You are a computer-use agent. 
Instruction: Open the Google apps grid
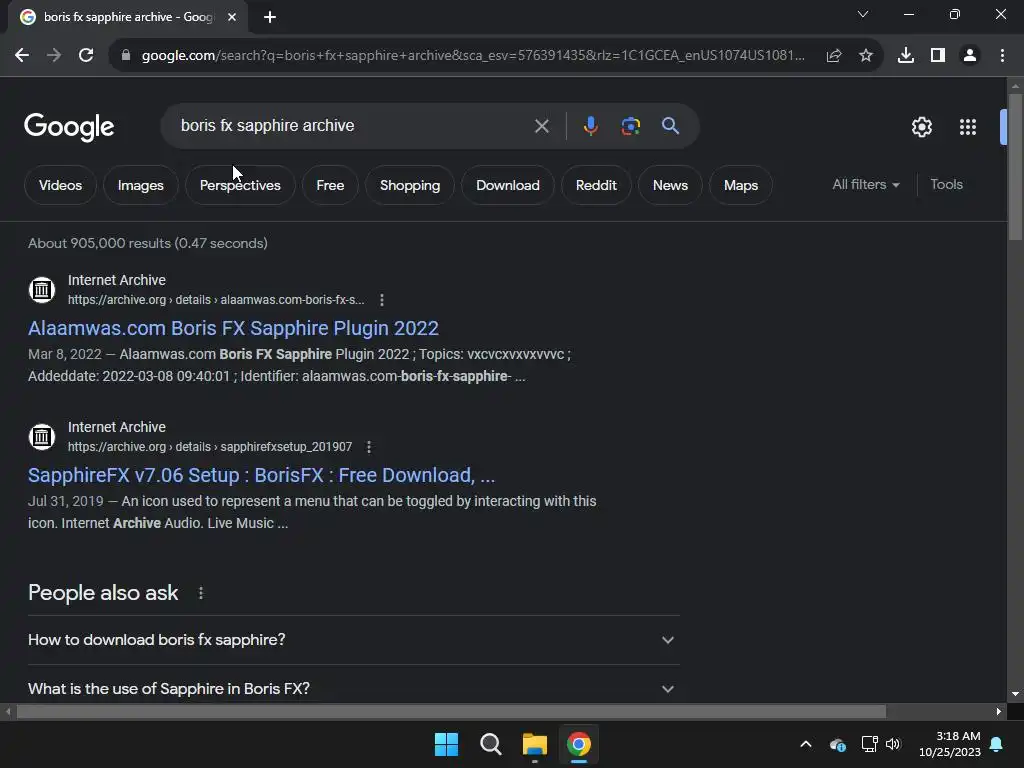[x=968, y=127]
